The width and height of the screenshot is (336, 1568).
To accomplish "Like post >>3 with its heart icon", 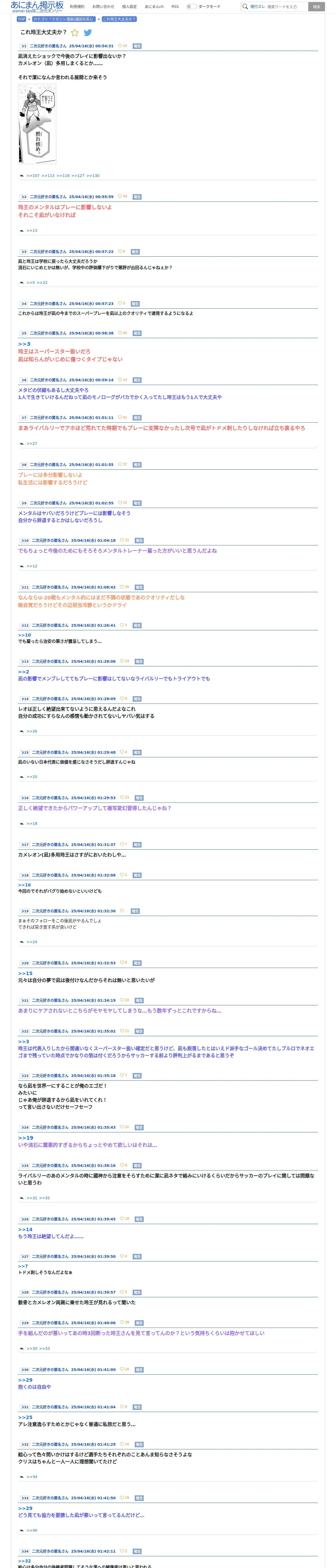I will (120, 251).
